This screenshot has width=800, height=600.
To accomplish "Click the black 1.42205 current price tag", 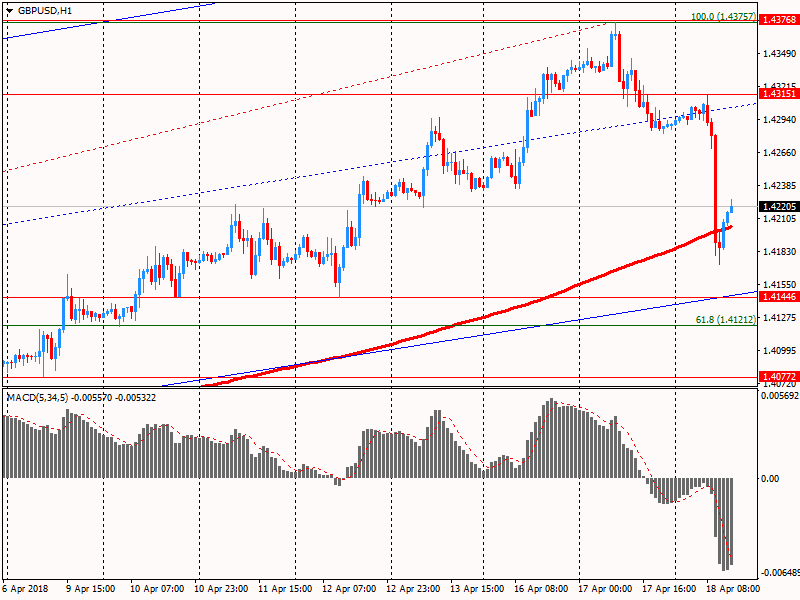I will [x=779, y=207].
